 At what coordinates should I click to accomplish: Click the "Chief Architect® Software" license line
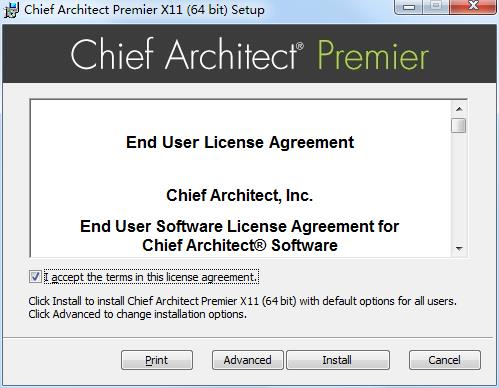pyautogui.click(x=240, y=245)
